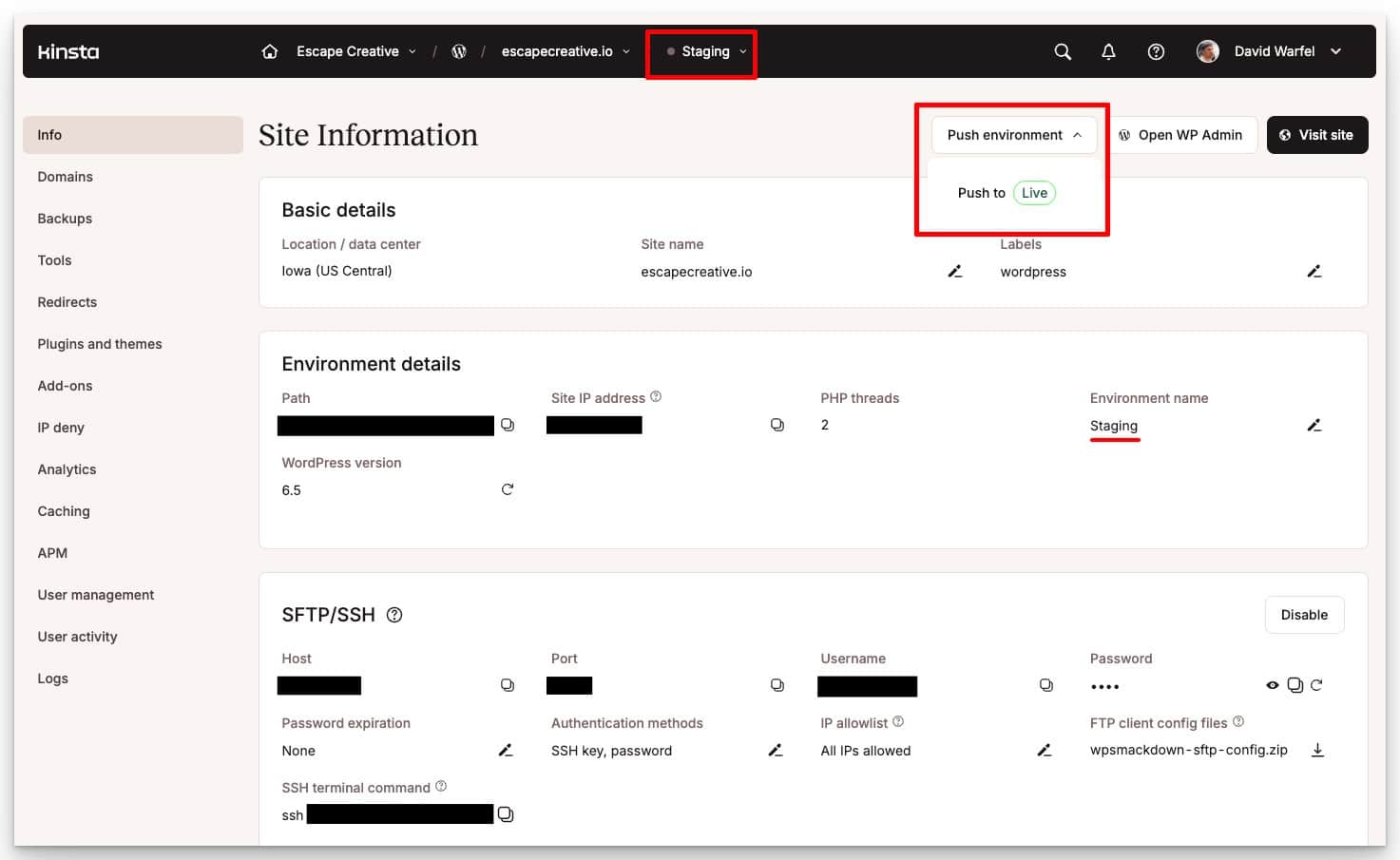Click the Kinsta logo
Screen dimensions: 1400x860
[x=68, y=51]
